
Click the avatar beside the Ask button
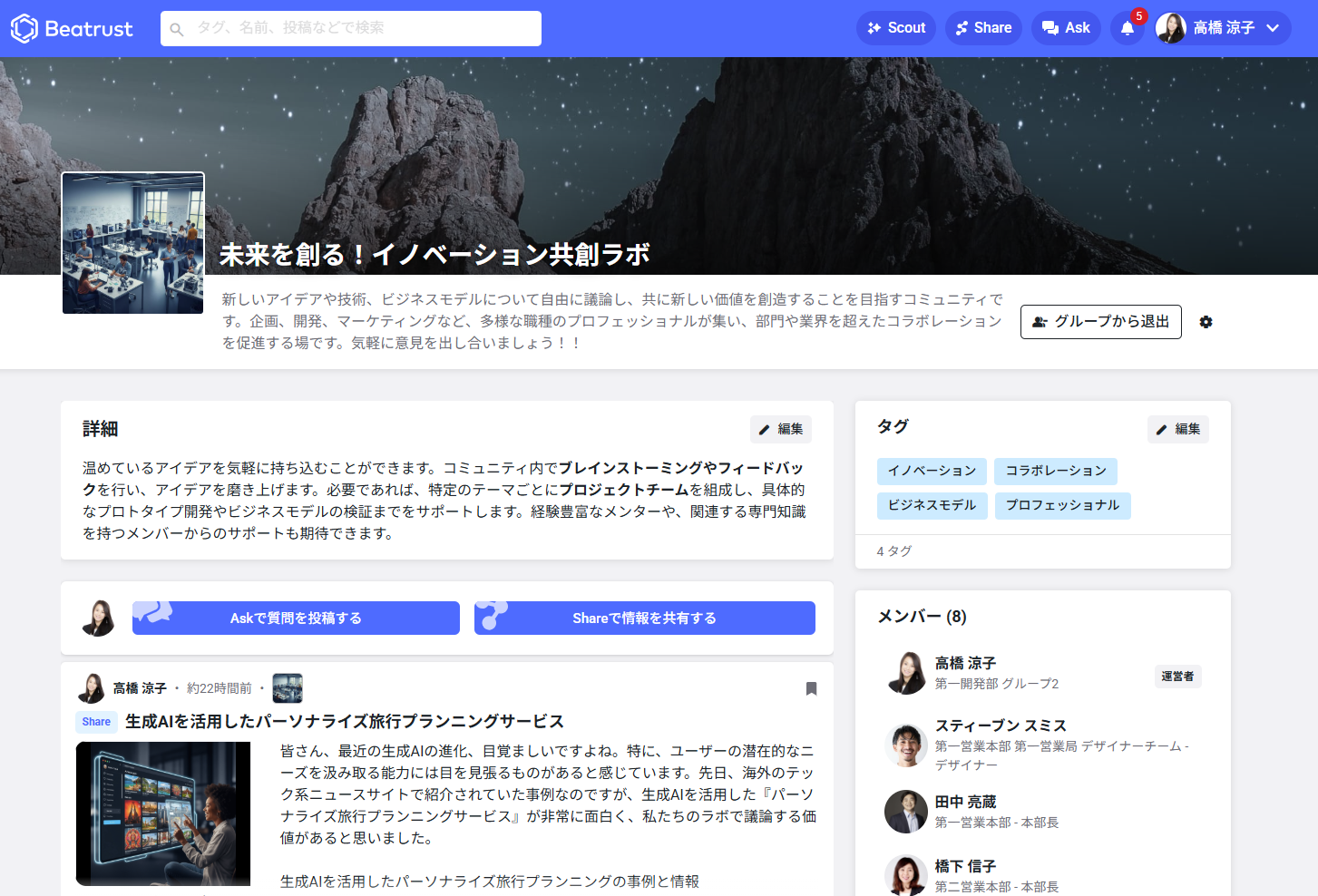[98, 618]
